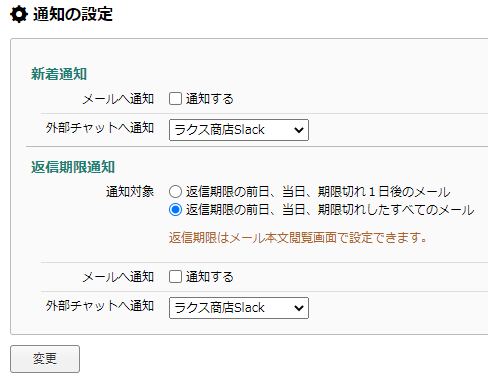This screenshot has height=381, width=488.
Task: Open the 返信期限通知 外部チャットへ通知 dropdown
Action: [239, 308]
